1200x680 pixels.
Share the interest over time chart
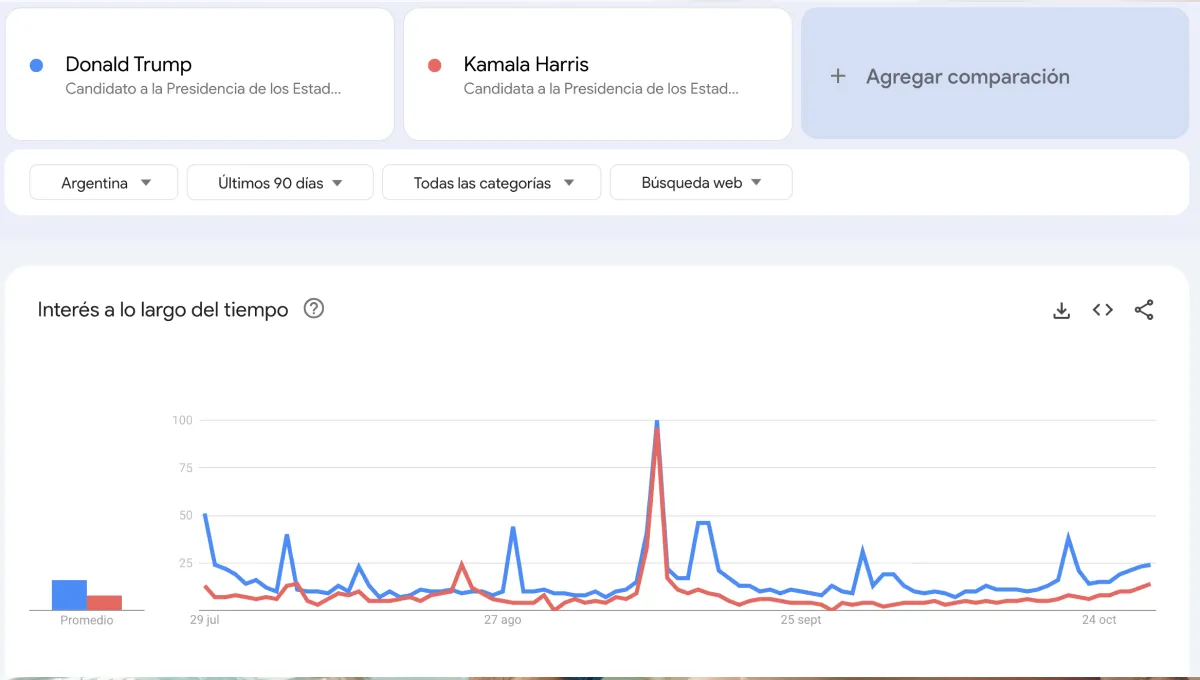point(1144,310)
